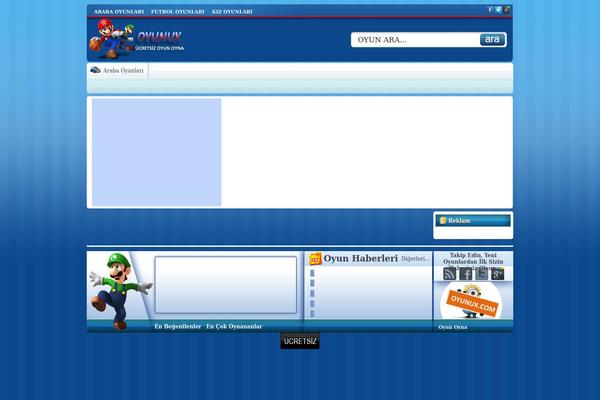Open Google Plus icon in top header bar

tap(507, 10)
